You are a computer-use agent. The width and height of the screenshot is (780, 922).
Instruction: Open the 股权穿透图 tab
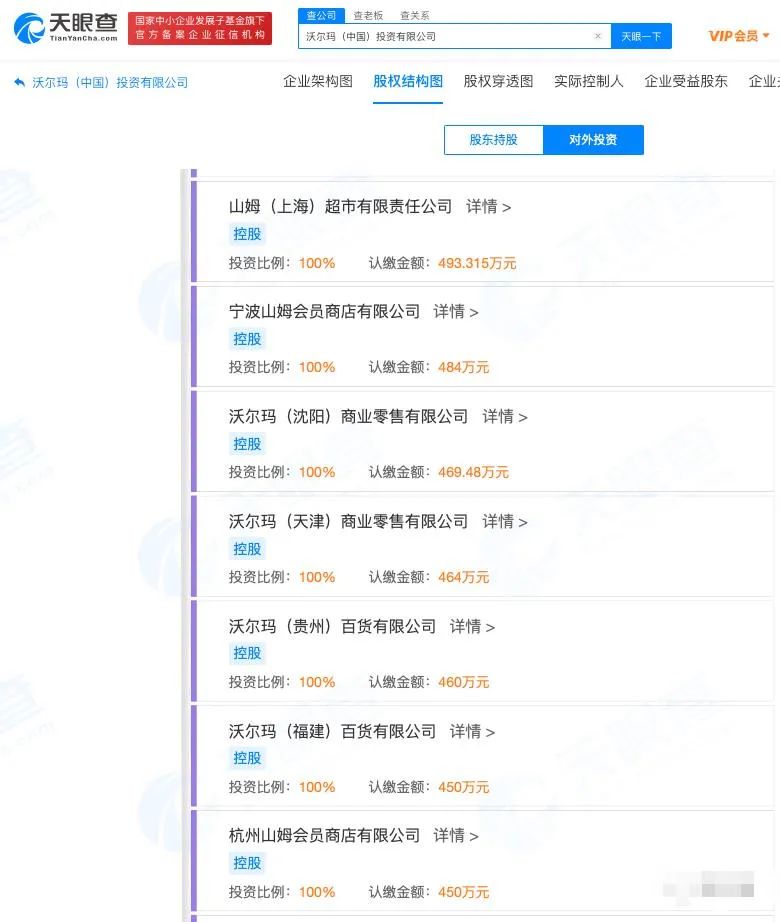pos(498,81)
